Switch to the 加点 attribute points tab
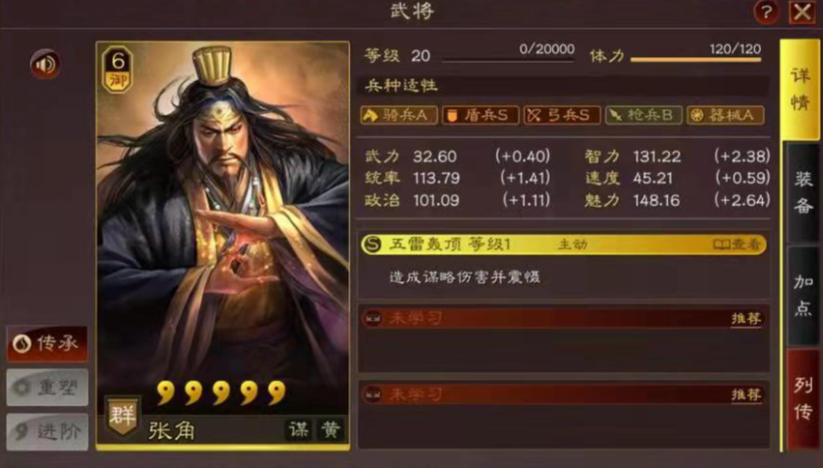Viewport: 823px width, 468px height. click(803, 295)
